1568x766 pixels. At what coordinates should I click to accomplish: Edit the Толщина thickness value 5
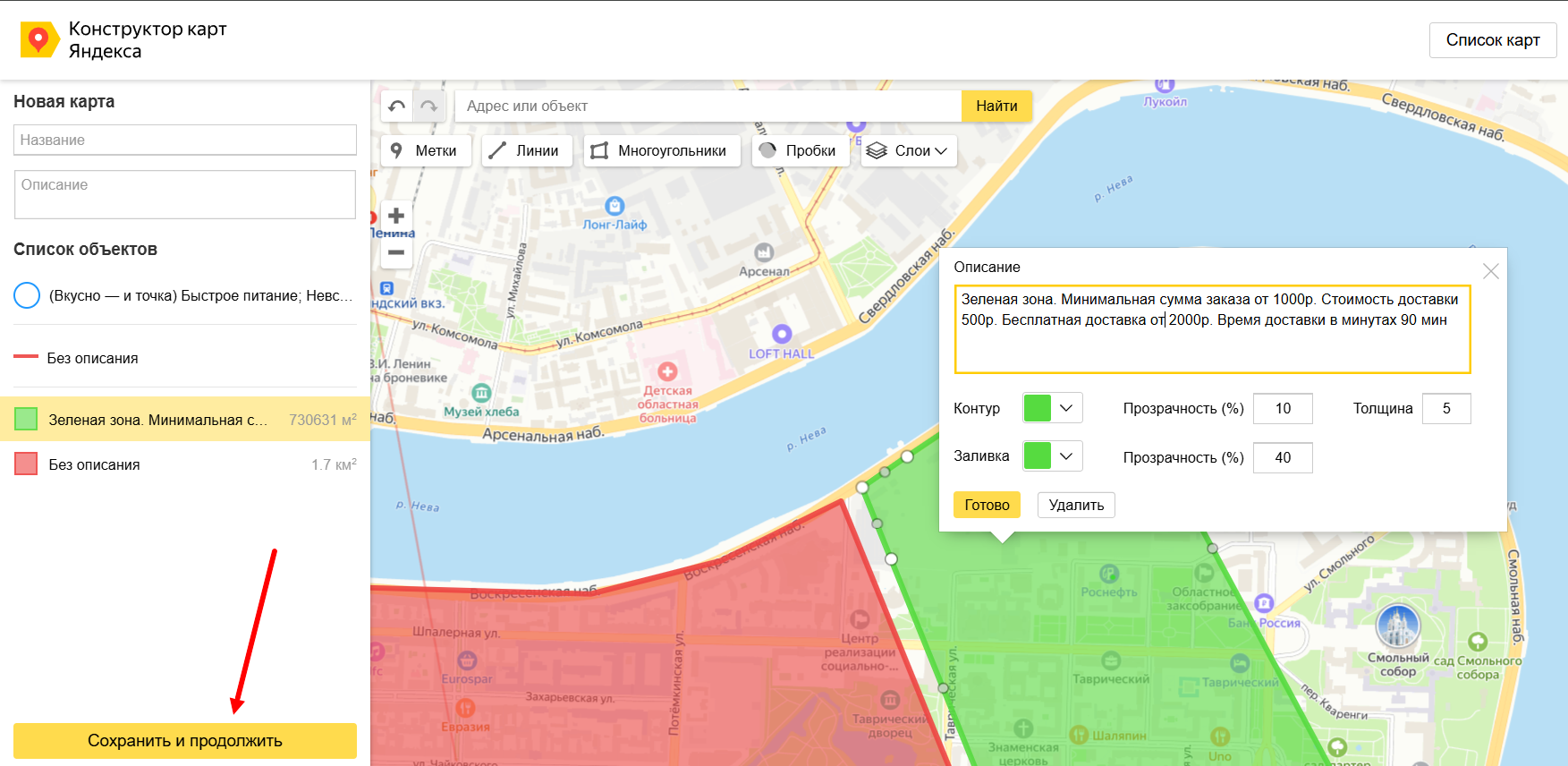pos(1446,408)
